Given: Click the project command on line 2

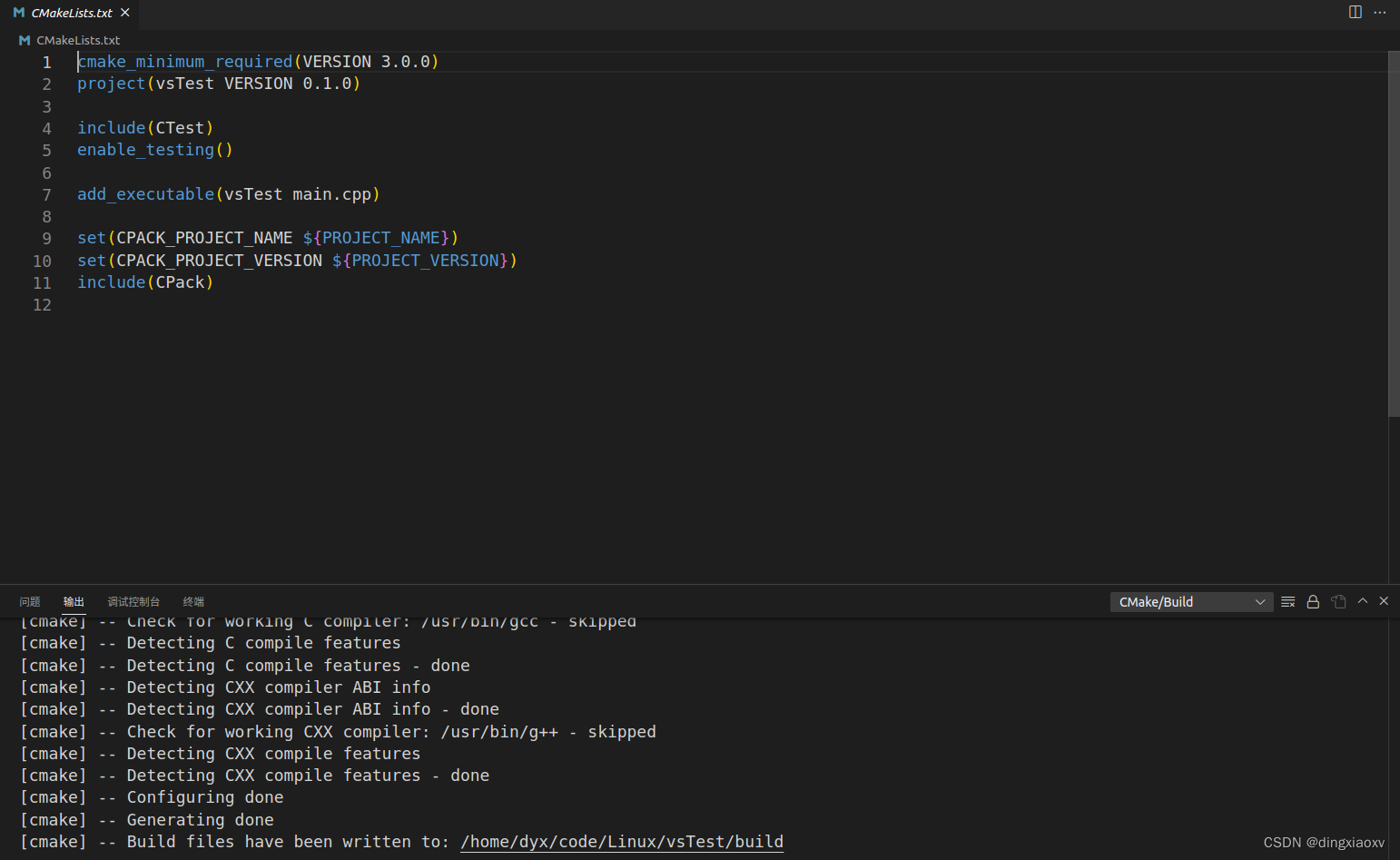Looking at the screenshot, I should pyautogui.click(x=111, y=84).
